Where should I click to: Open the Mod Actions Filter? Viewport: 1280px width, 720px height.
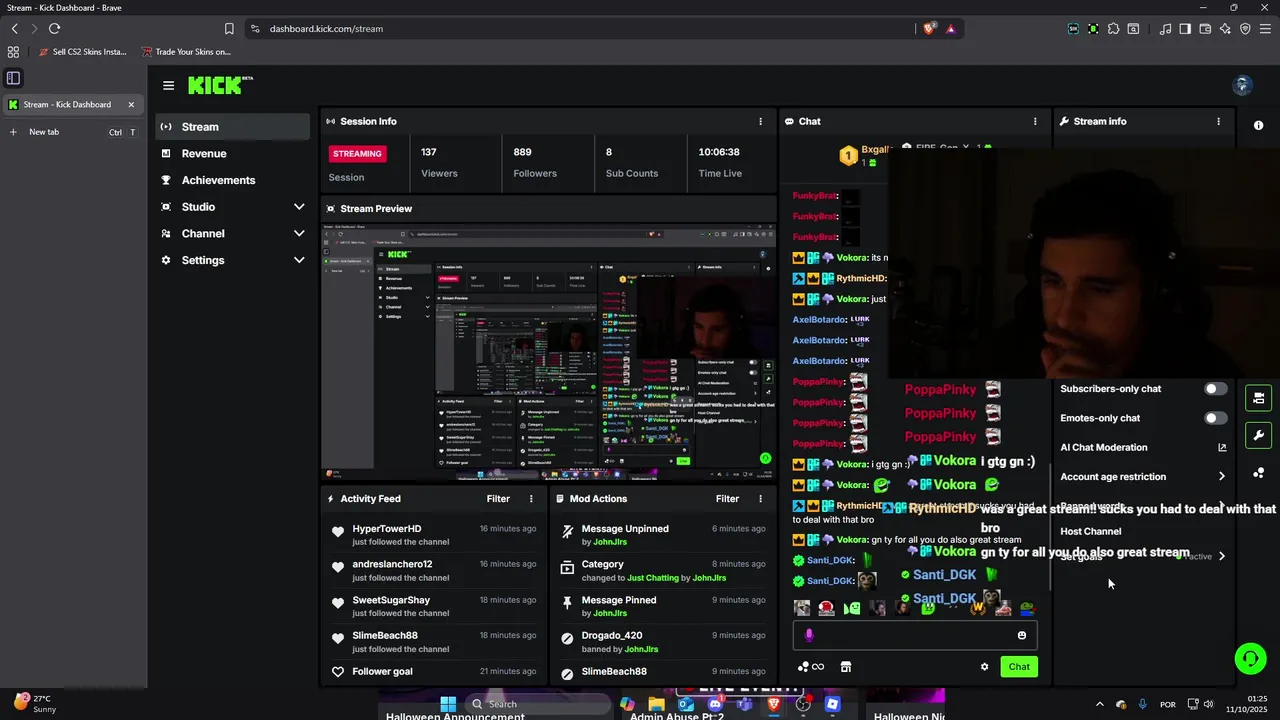pos(727,499)
